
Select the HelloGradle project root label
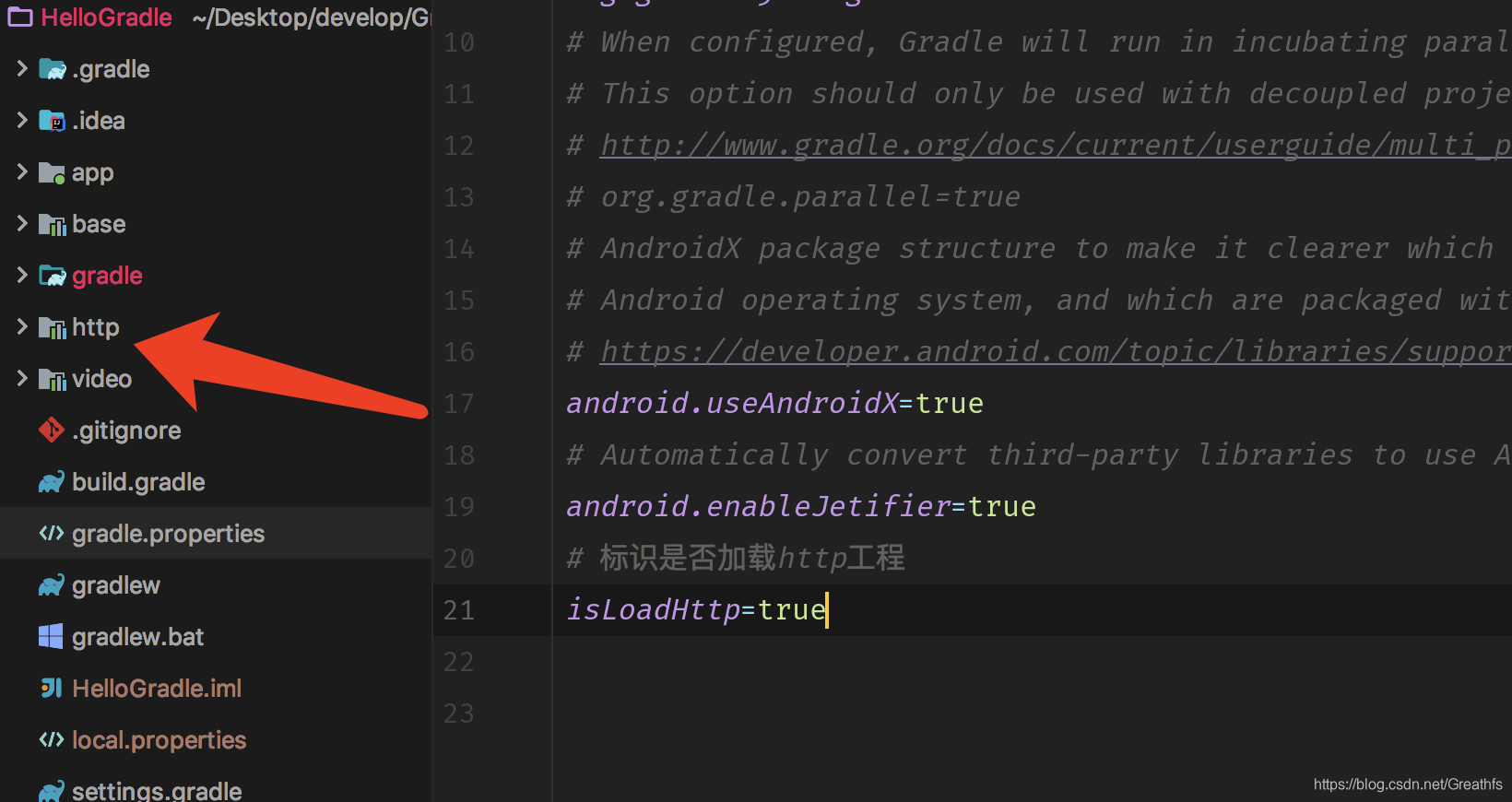pos(106,18)
